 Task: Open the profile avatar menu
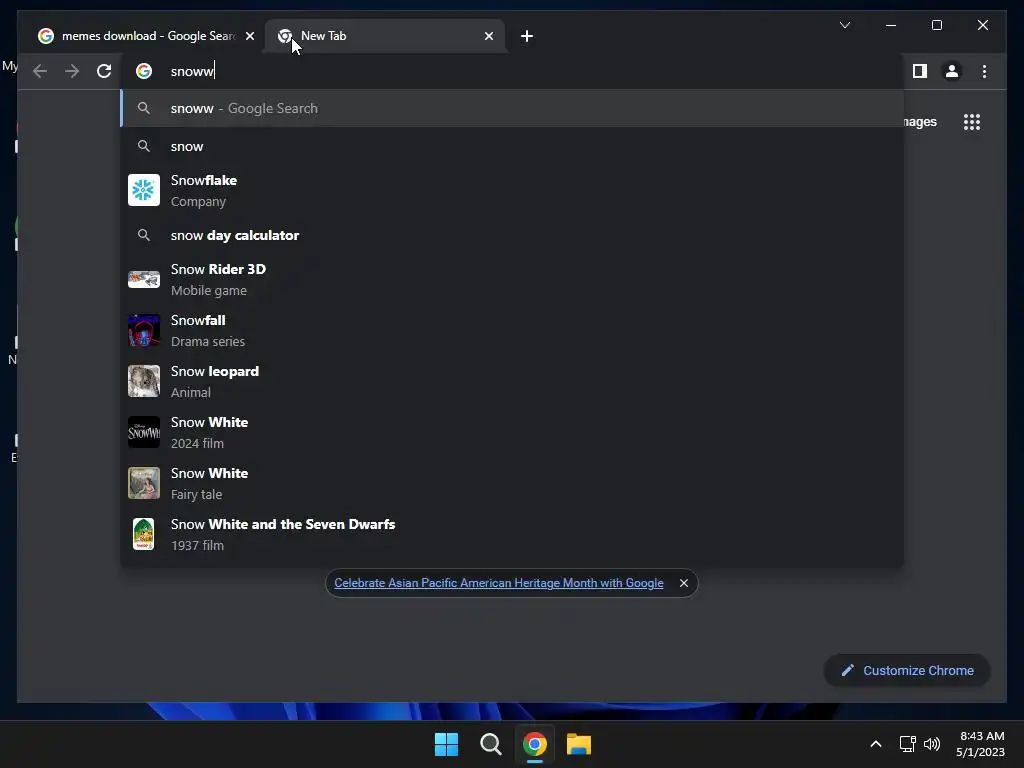(952, 71)
